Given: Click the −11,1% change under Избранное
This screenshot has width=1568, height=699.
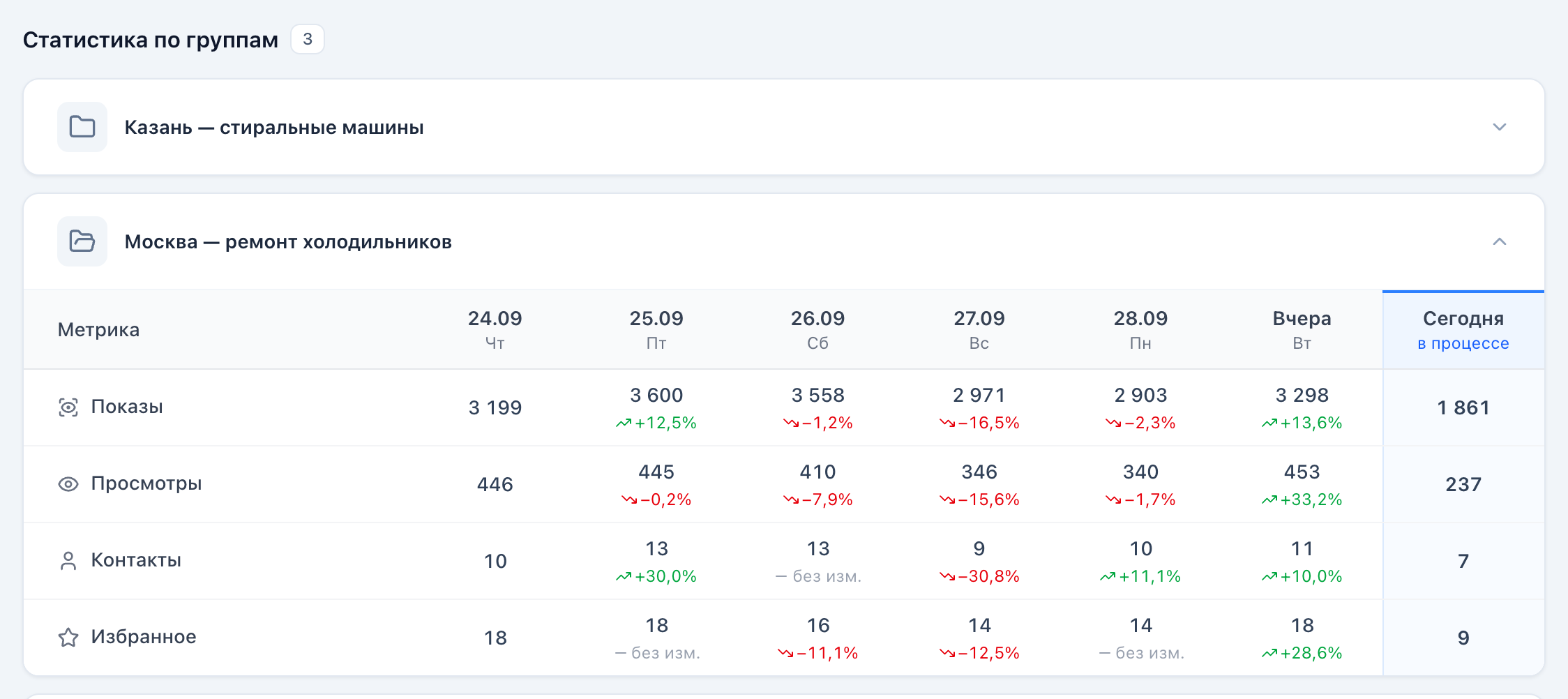Looking at the screenshot, I should click(x=817, y=653).
